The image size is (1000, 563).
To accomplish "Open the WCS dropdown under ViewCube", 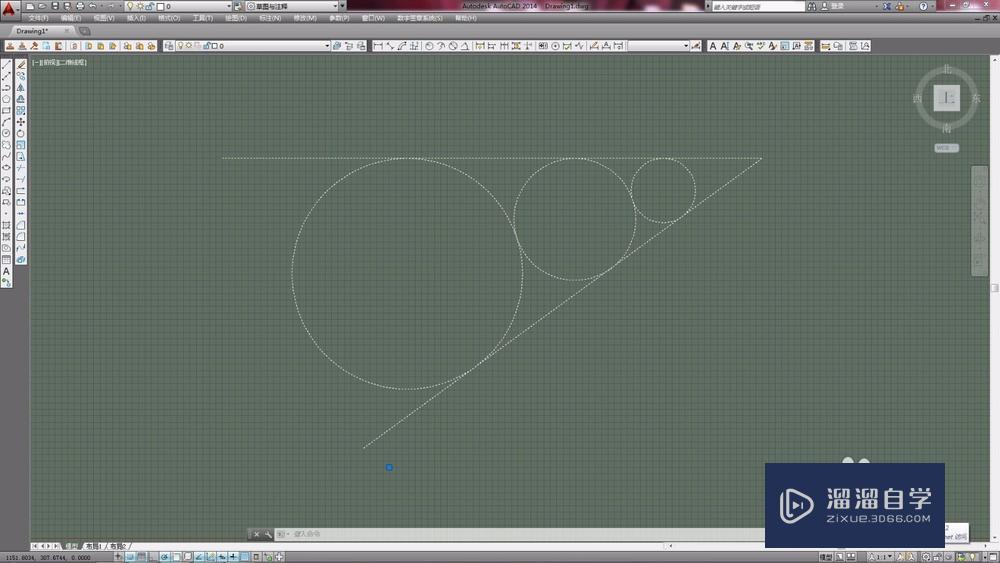I will [x=946, y=148].
